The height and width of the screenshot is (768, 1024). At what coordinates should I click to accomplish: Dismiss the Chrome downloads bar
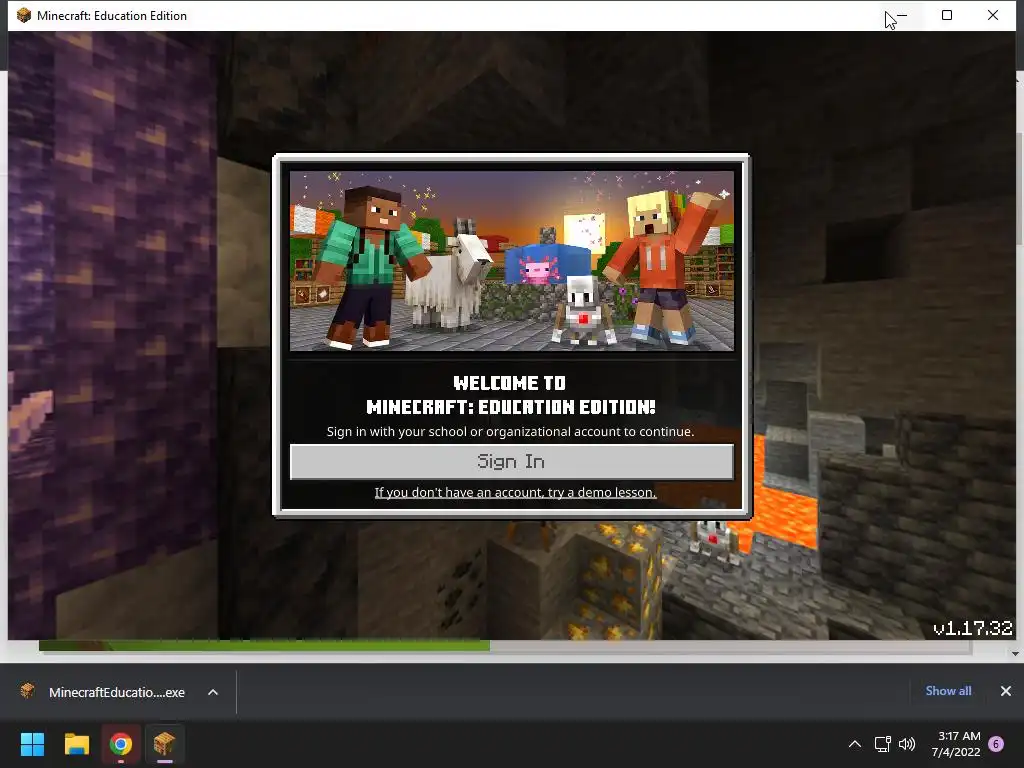pos(1006,691)
